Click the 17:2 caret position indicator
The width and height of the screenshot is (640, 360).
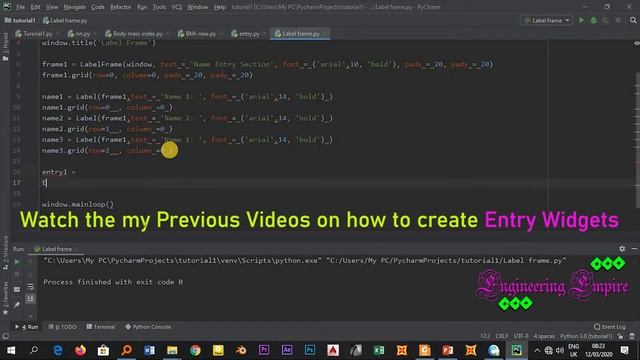485,336
